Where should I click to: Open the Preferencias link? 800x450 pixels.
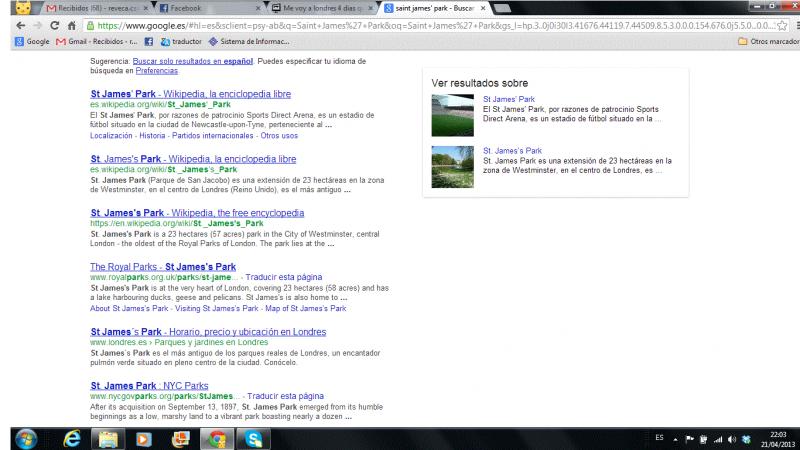157,71
